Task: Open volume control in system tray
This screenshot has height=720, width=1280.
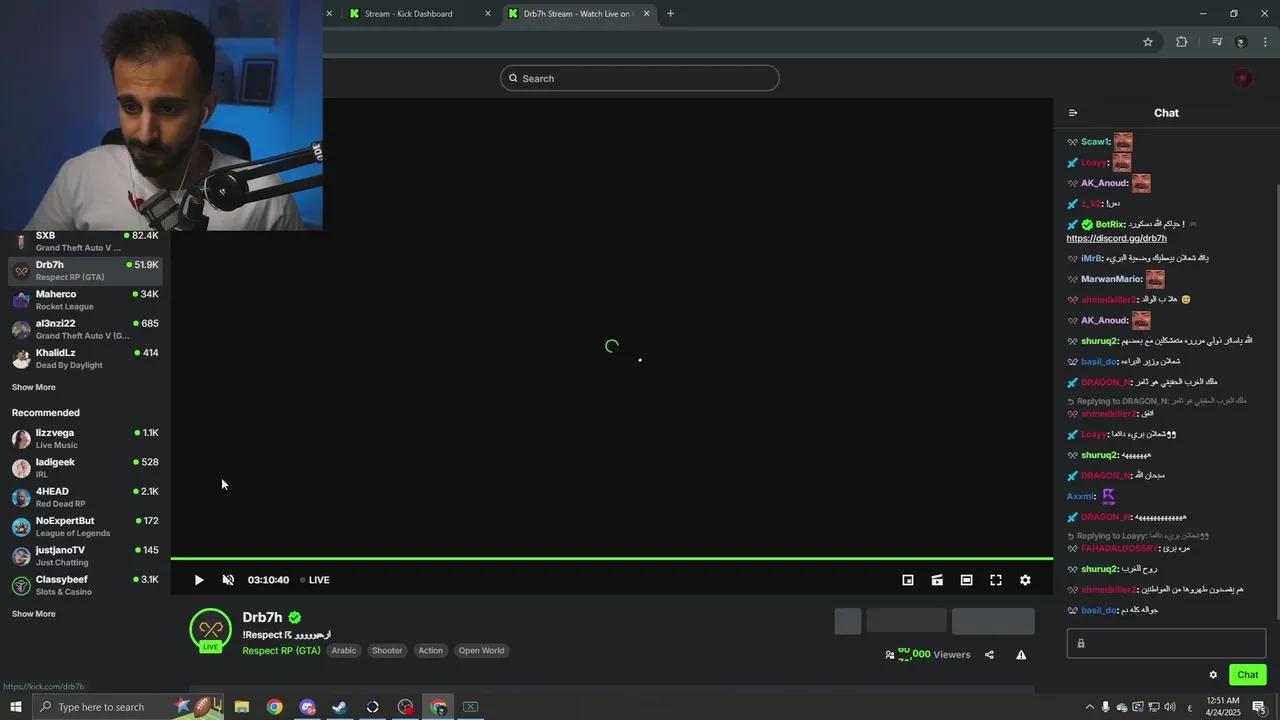Action: (x=1170, y=707)
